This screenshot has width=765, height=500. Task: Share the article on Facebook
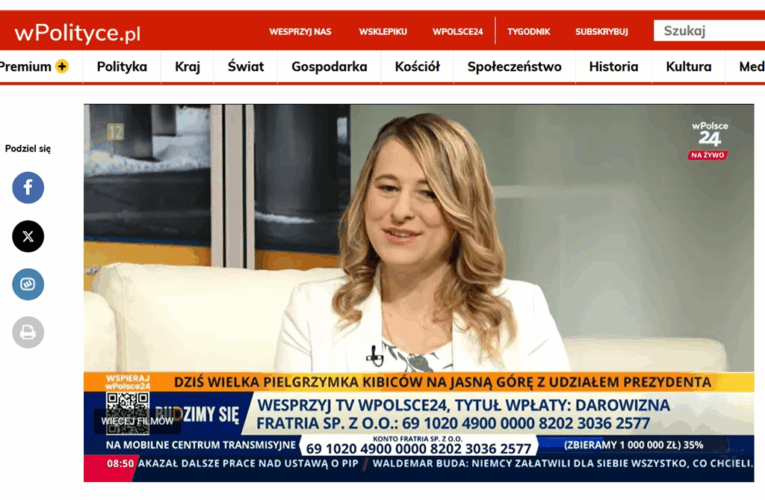click(x=28, y=187)
